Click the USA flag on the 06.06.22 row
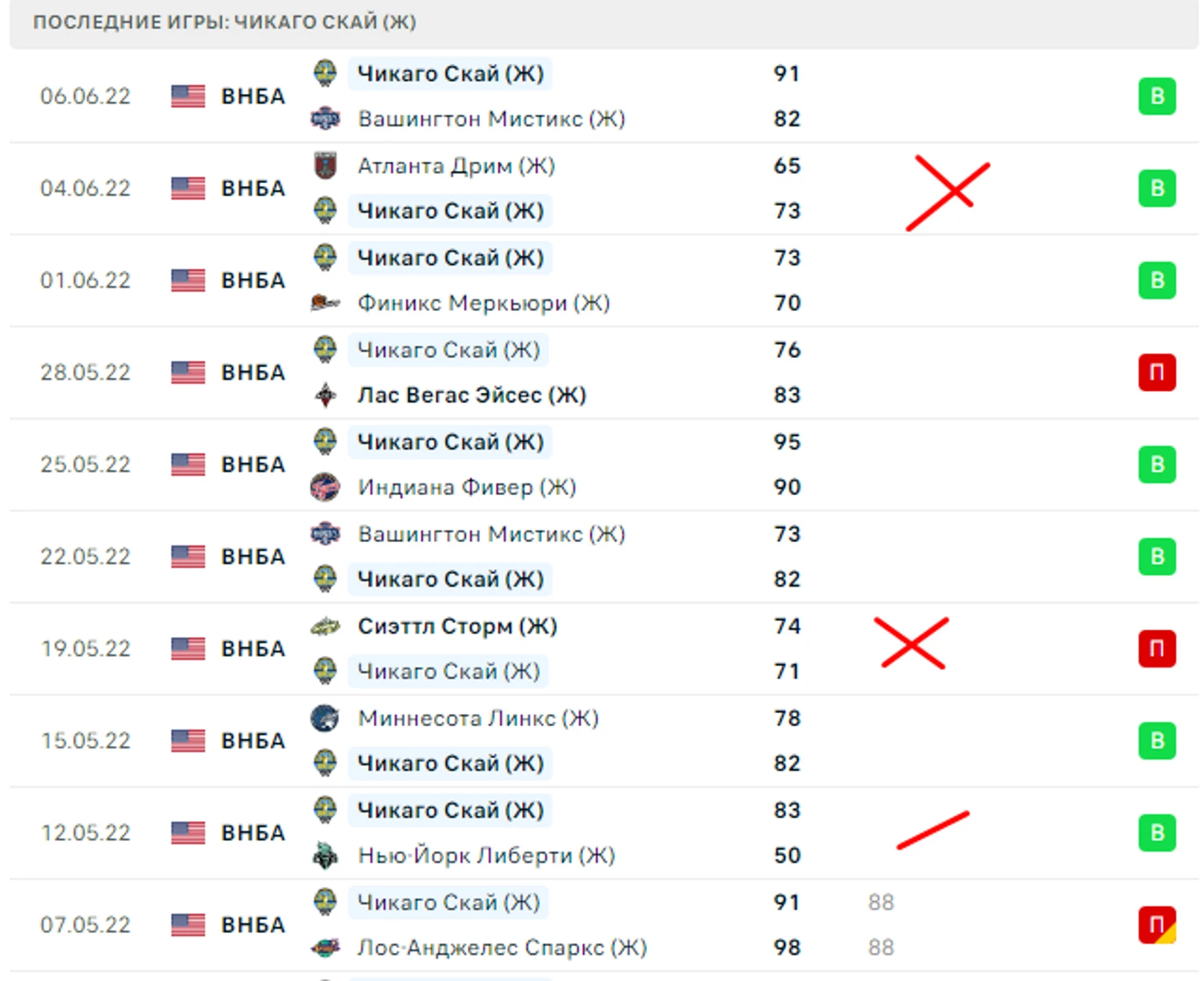The height and width of the screenshot is (981, 1204). click(188, 97)
